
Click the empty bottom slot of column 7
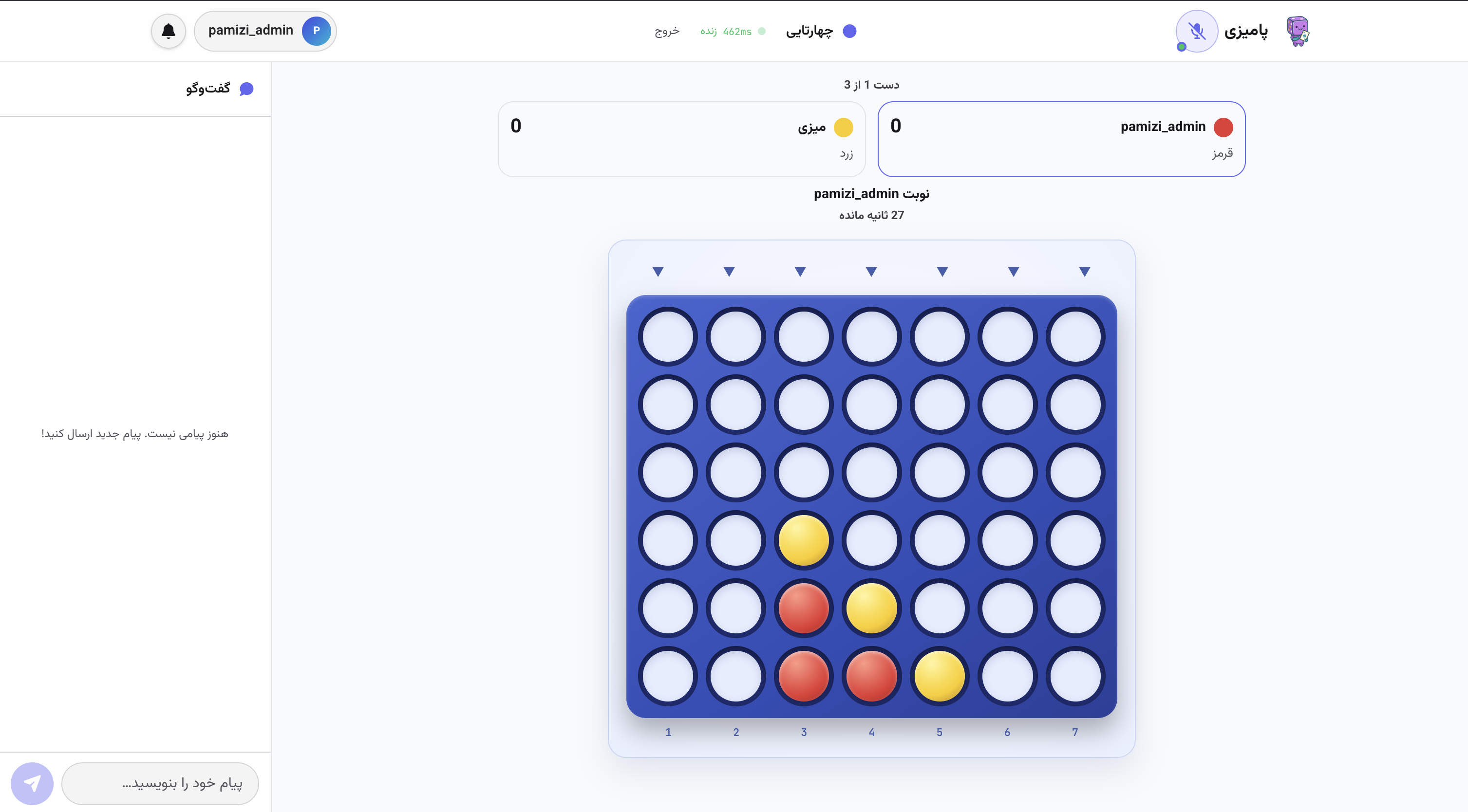pyautogui.click(x=1075, y=676)
